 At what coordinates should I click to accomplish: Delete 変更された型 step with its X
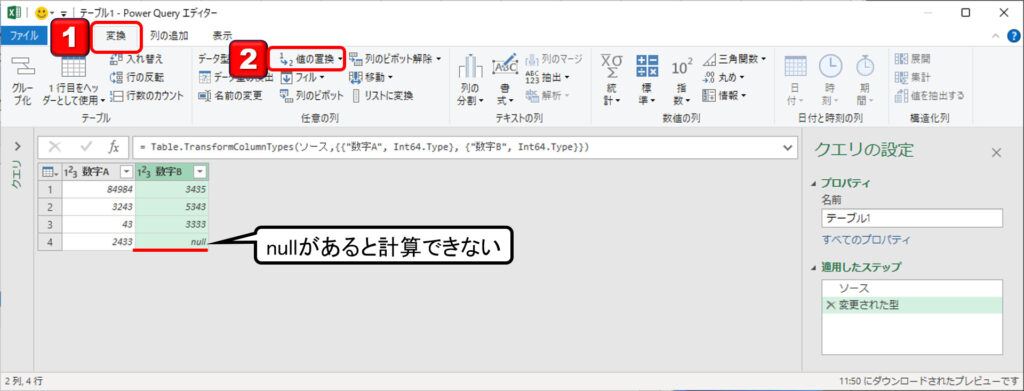coord(830,305)
